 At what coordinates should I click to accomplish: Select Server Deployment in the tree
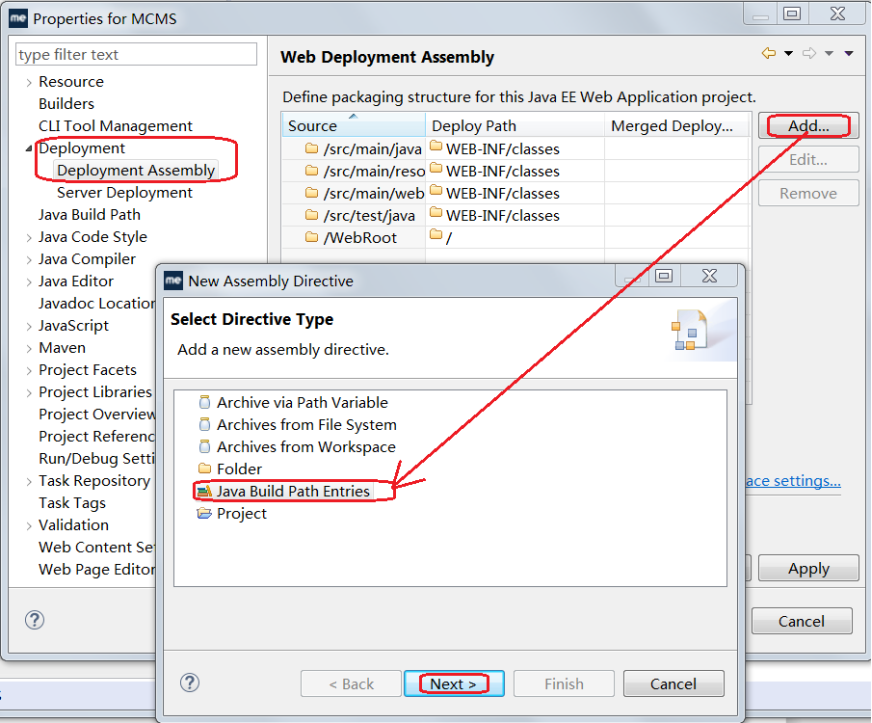(125, 192)
